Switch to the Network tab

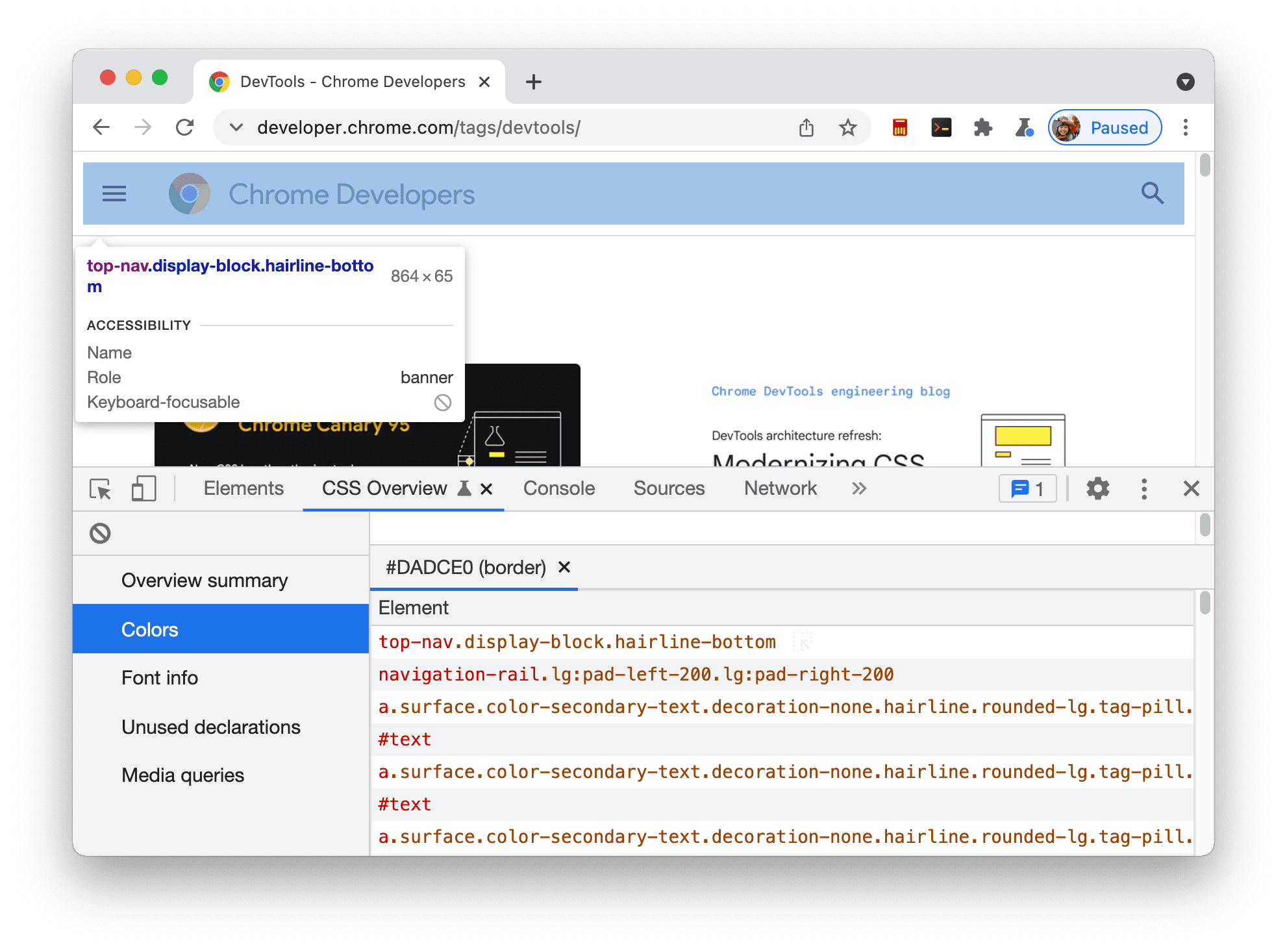point(781,488)
